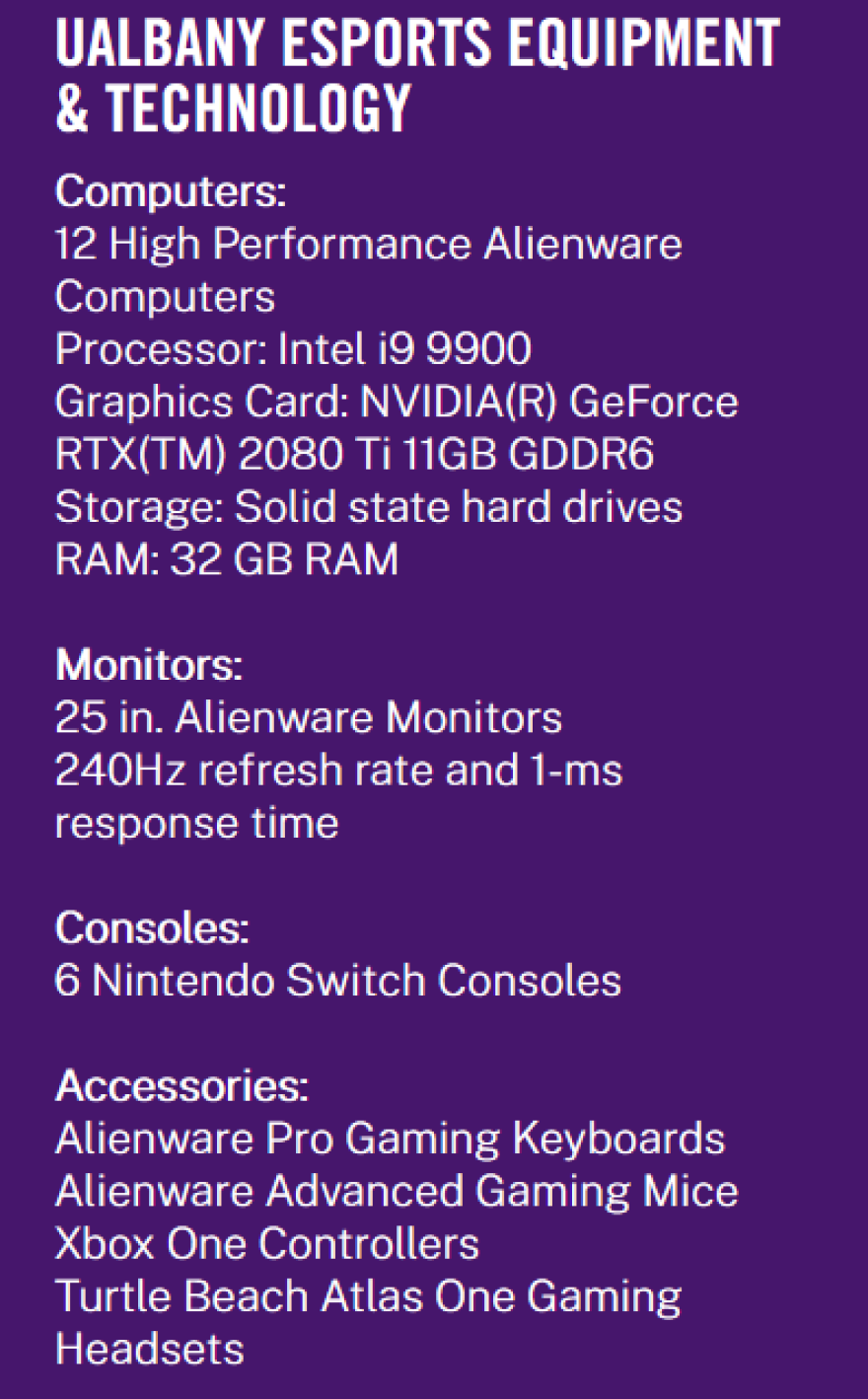Select the 6 Nintendo Switch Consoles line
The height and width of the screenshot is (1399, 868).
click(338, 981)
